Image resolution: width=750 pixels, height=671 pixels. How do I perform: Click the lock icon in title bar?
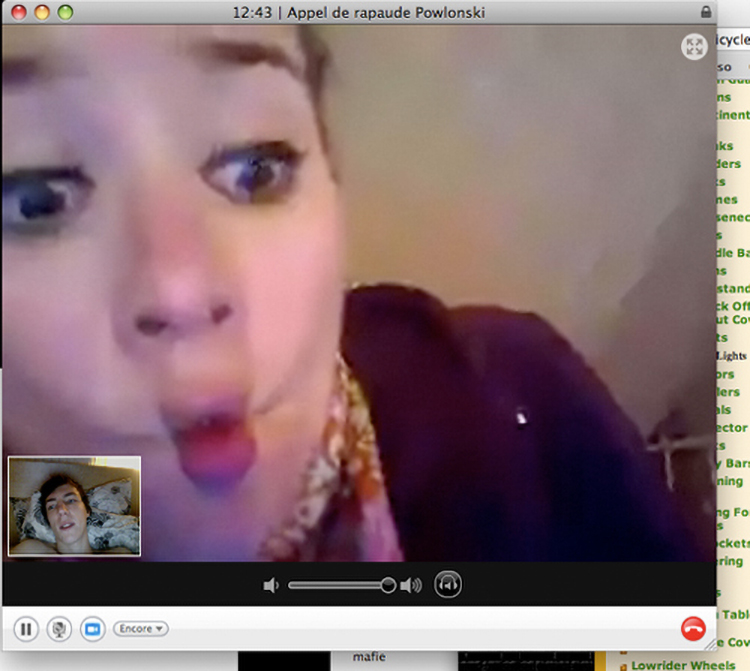tap(706, 12)
